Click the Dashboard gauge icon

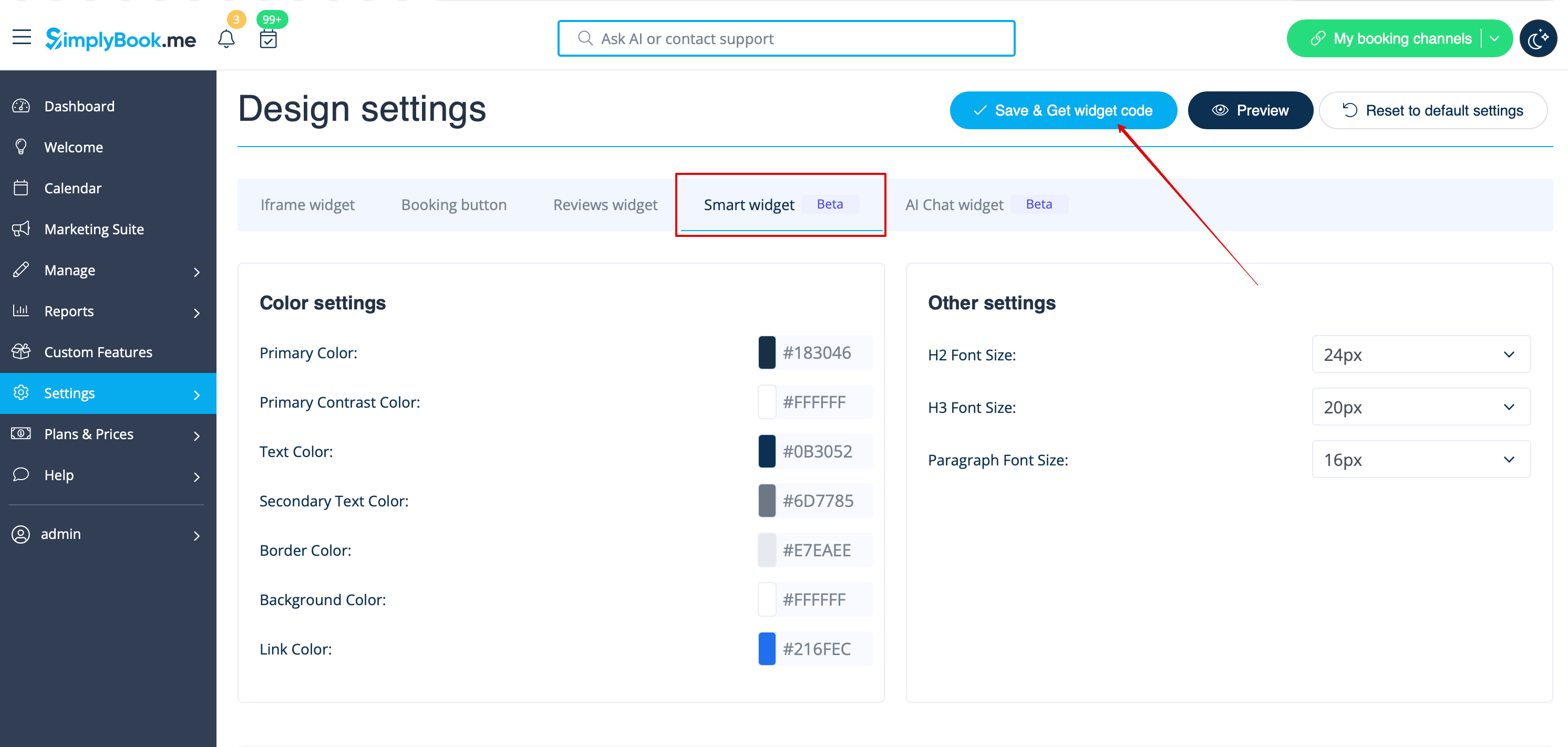click(x=22, y=107)
